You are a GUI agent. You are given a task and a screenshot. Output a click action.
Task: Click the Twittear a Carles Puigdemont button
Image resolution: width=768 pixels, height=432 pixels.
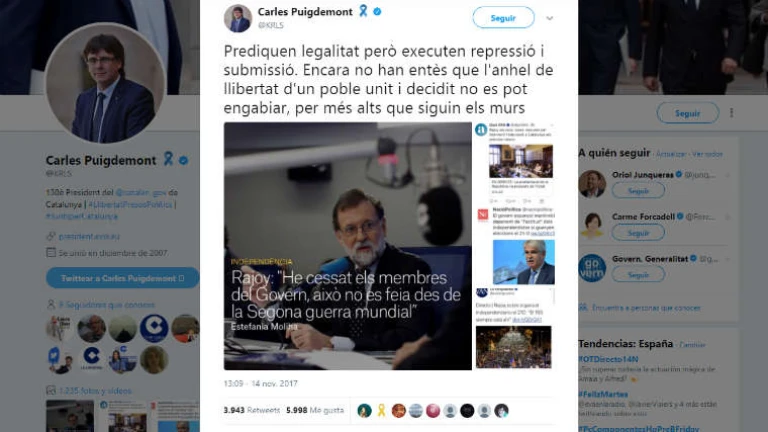(122, 278)
